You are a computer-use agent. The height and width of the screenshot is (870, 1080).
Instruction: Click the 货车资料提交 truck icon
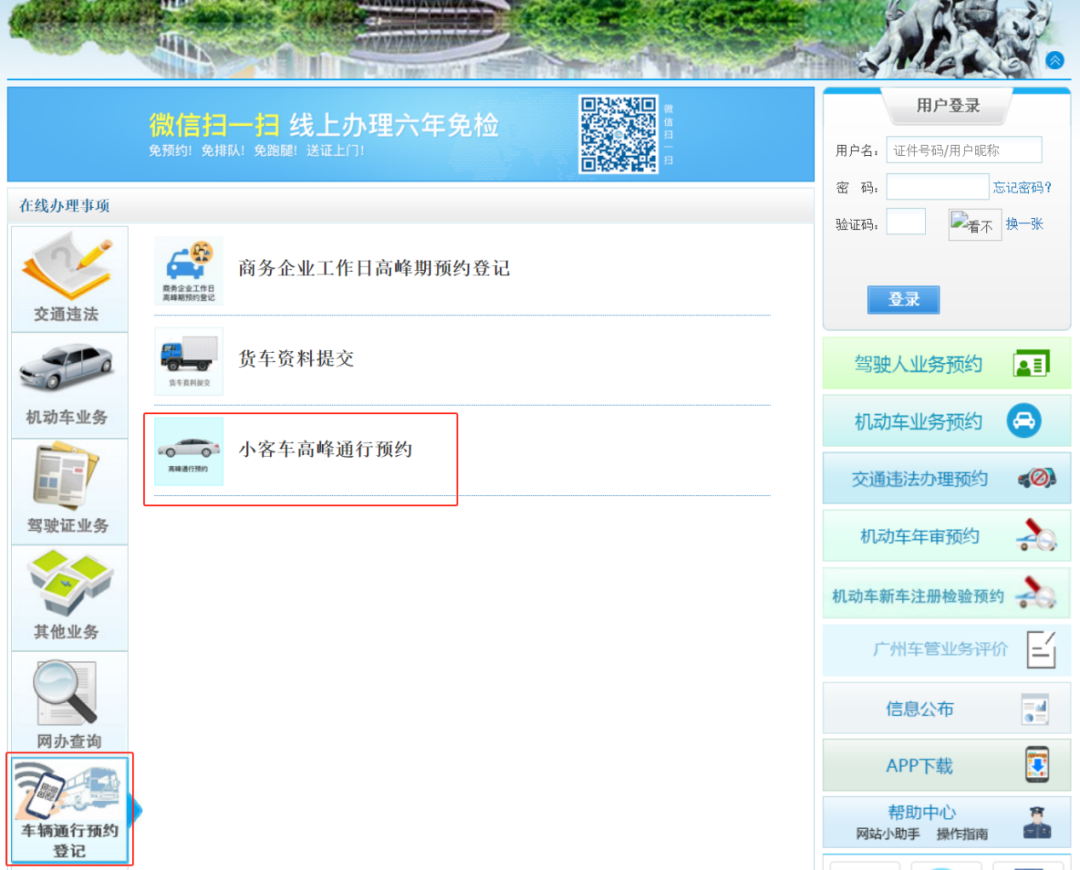click(188, 359)
